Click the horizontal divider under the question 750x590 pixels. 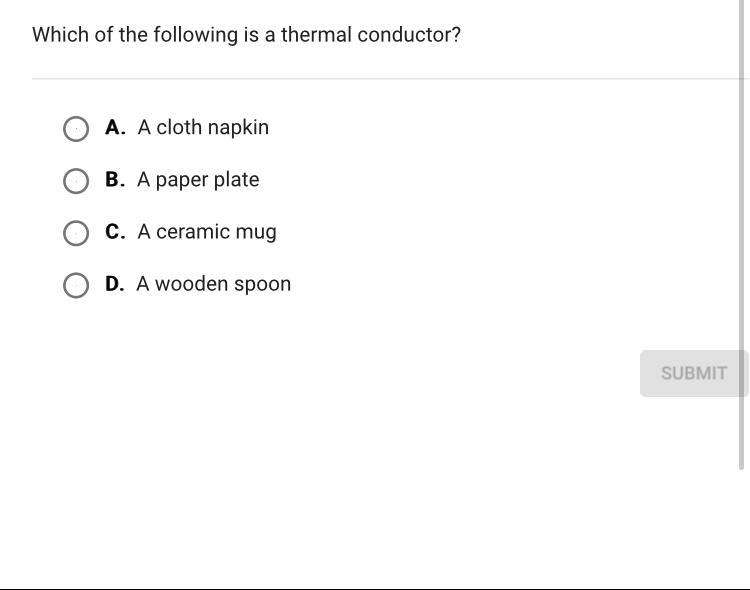pos(390,78)
